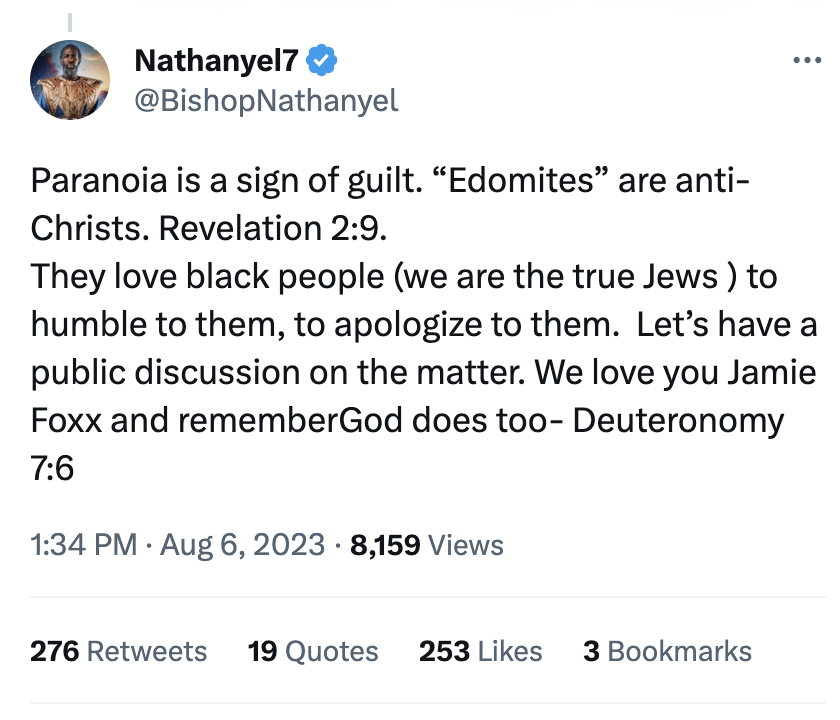Open the 19 Quotes list

click(x=313, y=651)
